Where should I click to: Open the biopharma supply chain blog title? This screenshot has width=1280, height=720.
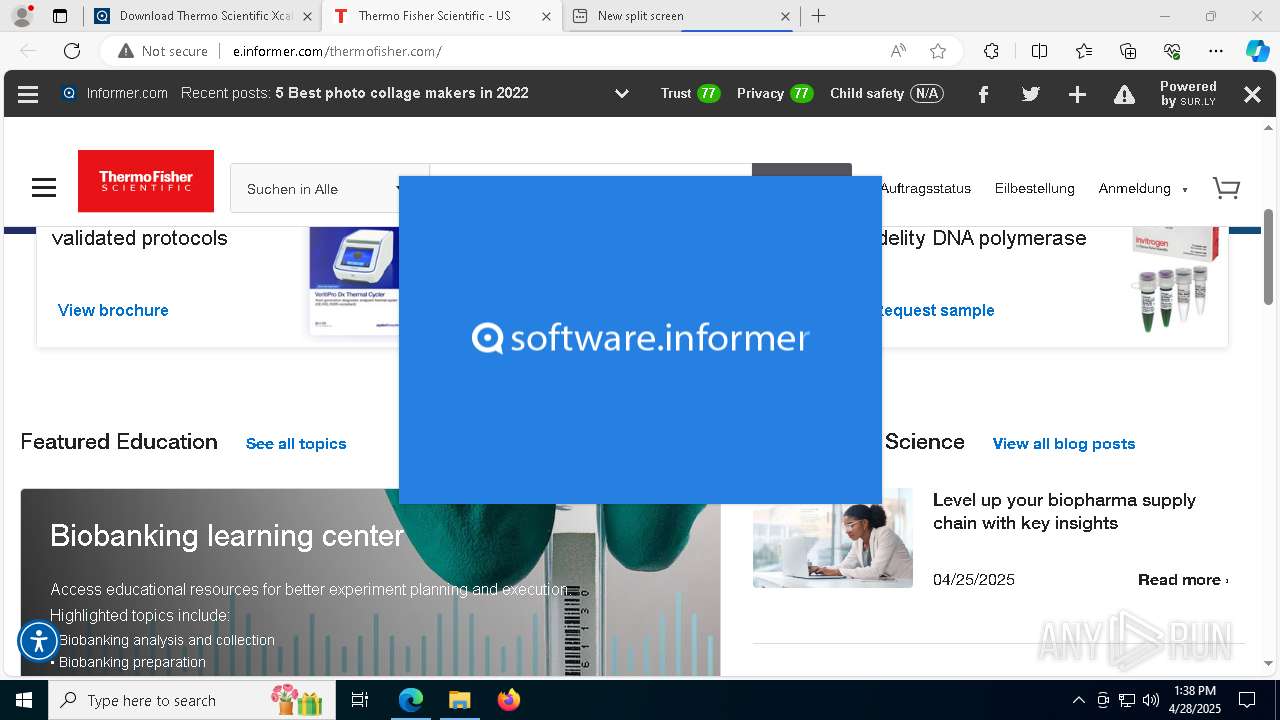pyautogui.click(x=1064, y=511)
